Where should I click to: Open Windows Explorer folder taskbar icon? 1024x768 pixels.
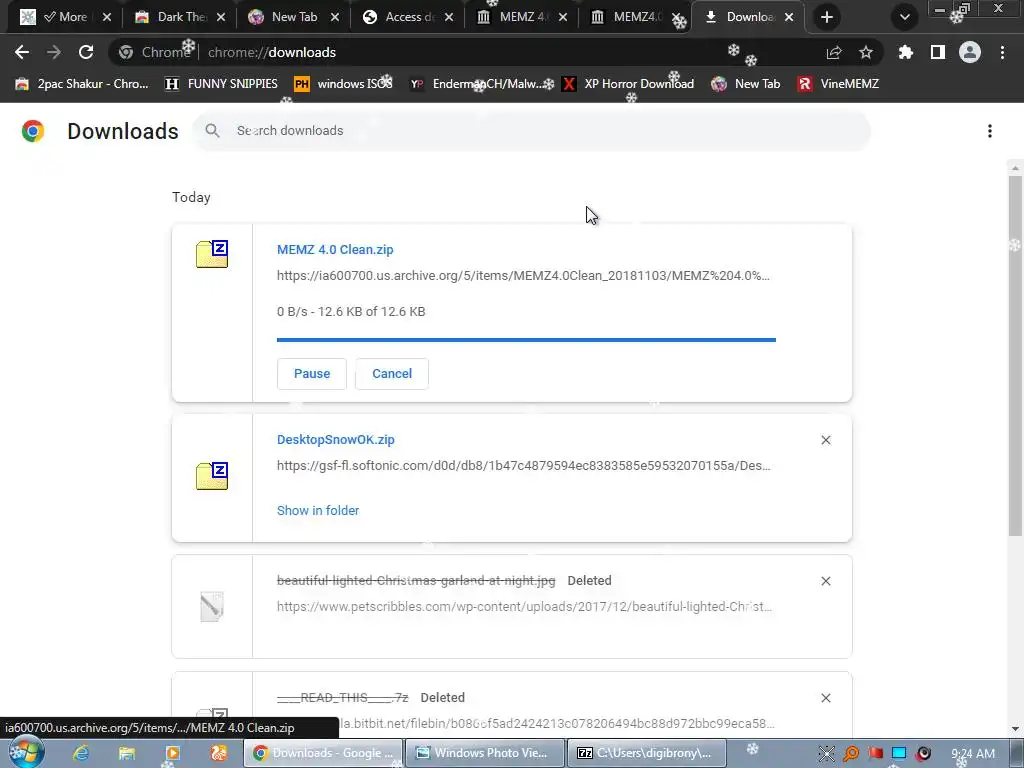(127, 753)
